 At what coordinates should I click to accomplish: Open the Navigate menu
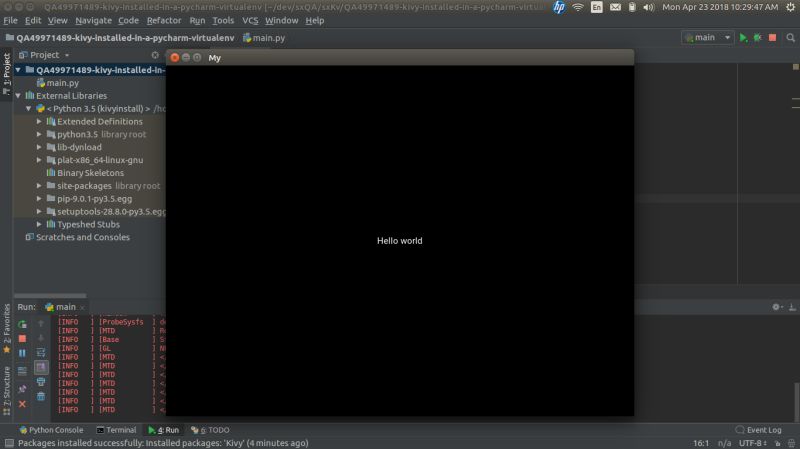[x=93, y=20]
